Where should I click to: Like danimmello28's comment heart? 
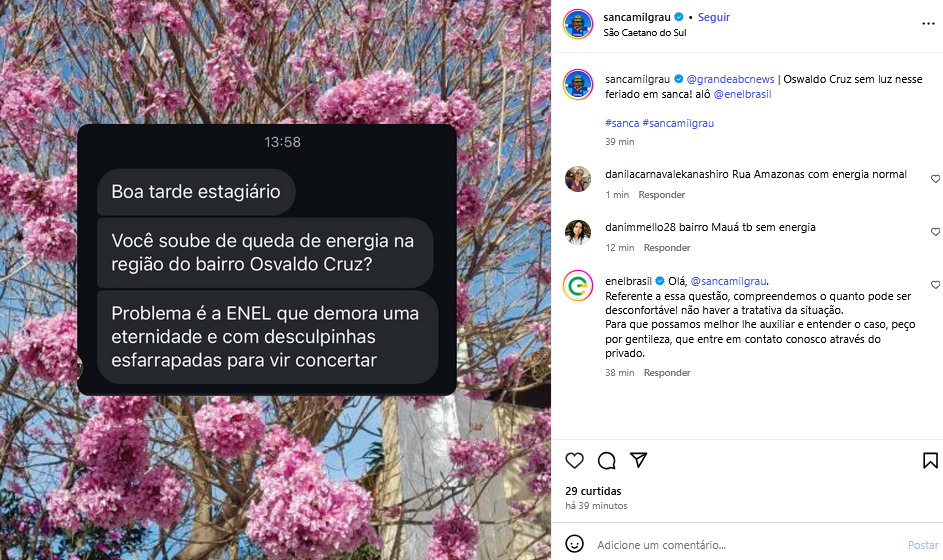[936, 232]
